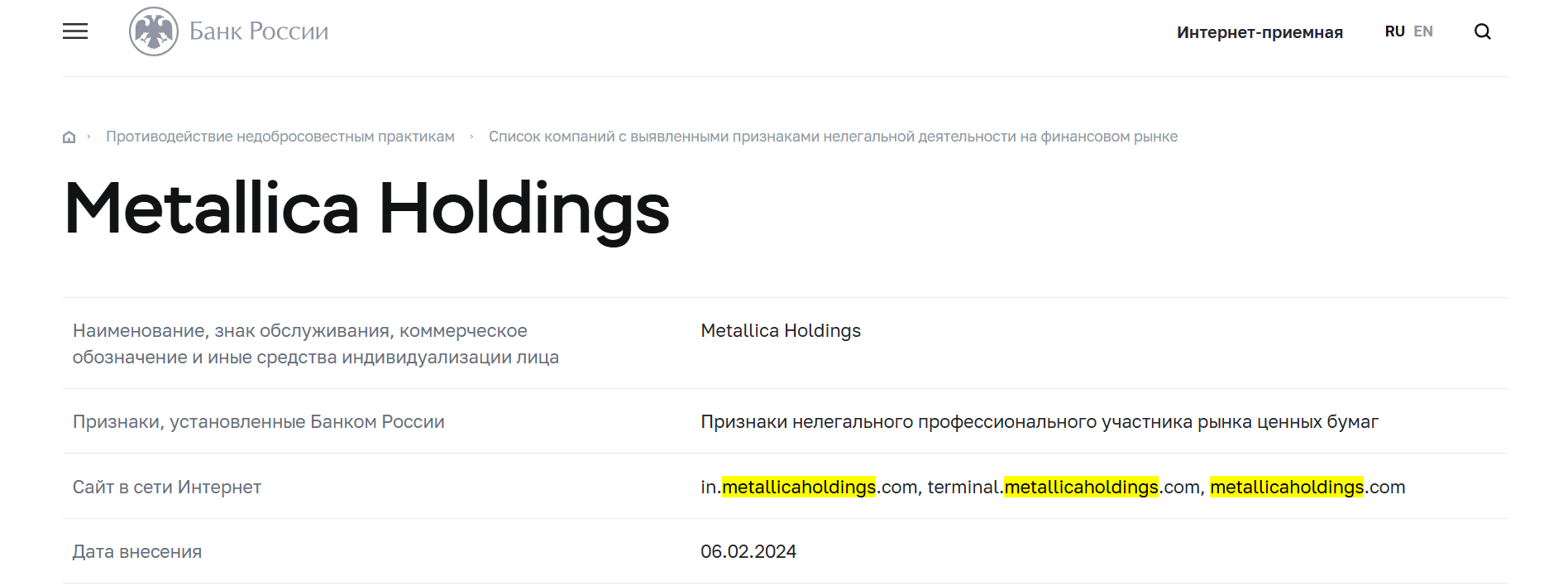Click the Признаки нелегального профессионального участника text

tap(1040, 421)
